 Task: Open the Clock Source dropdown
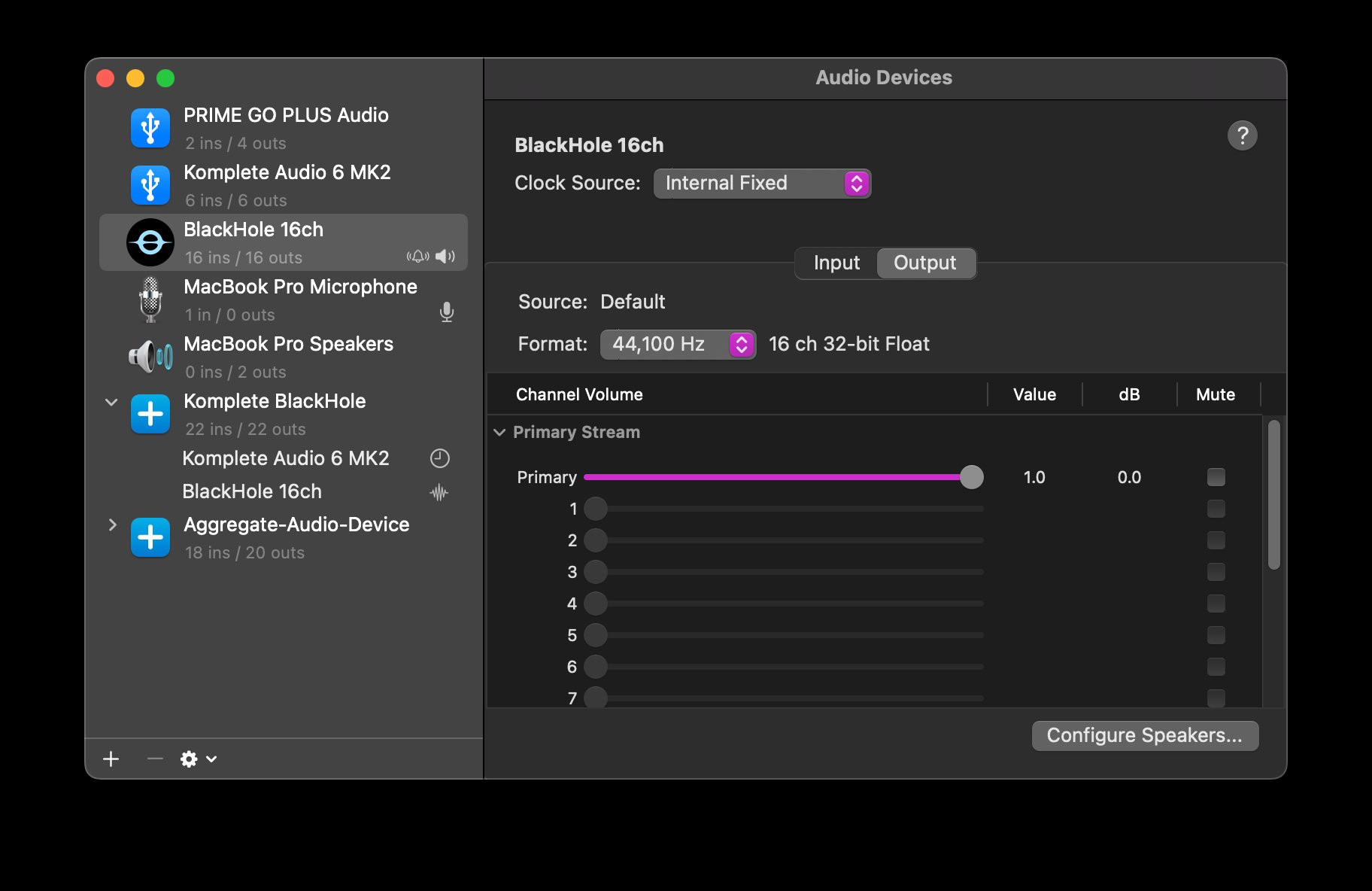(x=762, y=184)
